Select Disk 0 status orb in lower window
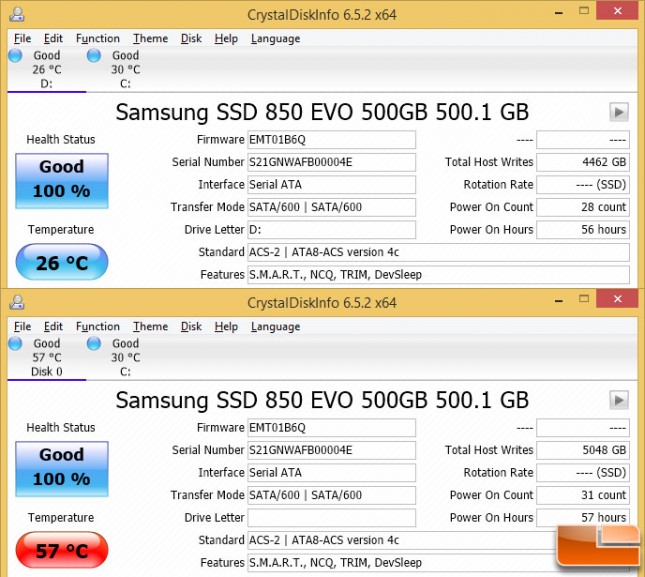 (x=15, y=343)
